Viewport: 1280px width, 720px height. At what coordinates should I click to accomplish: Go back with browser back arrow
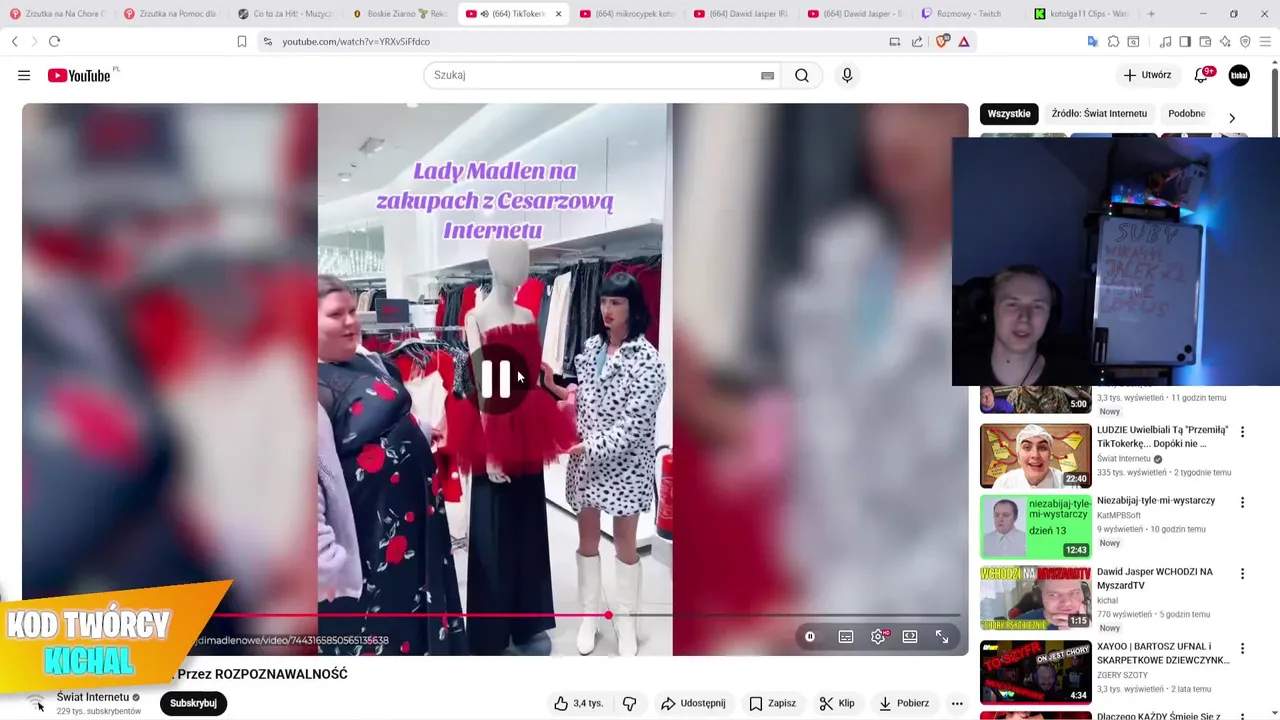14,42
